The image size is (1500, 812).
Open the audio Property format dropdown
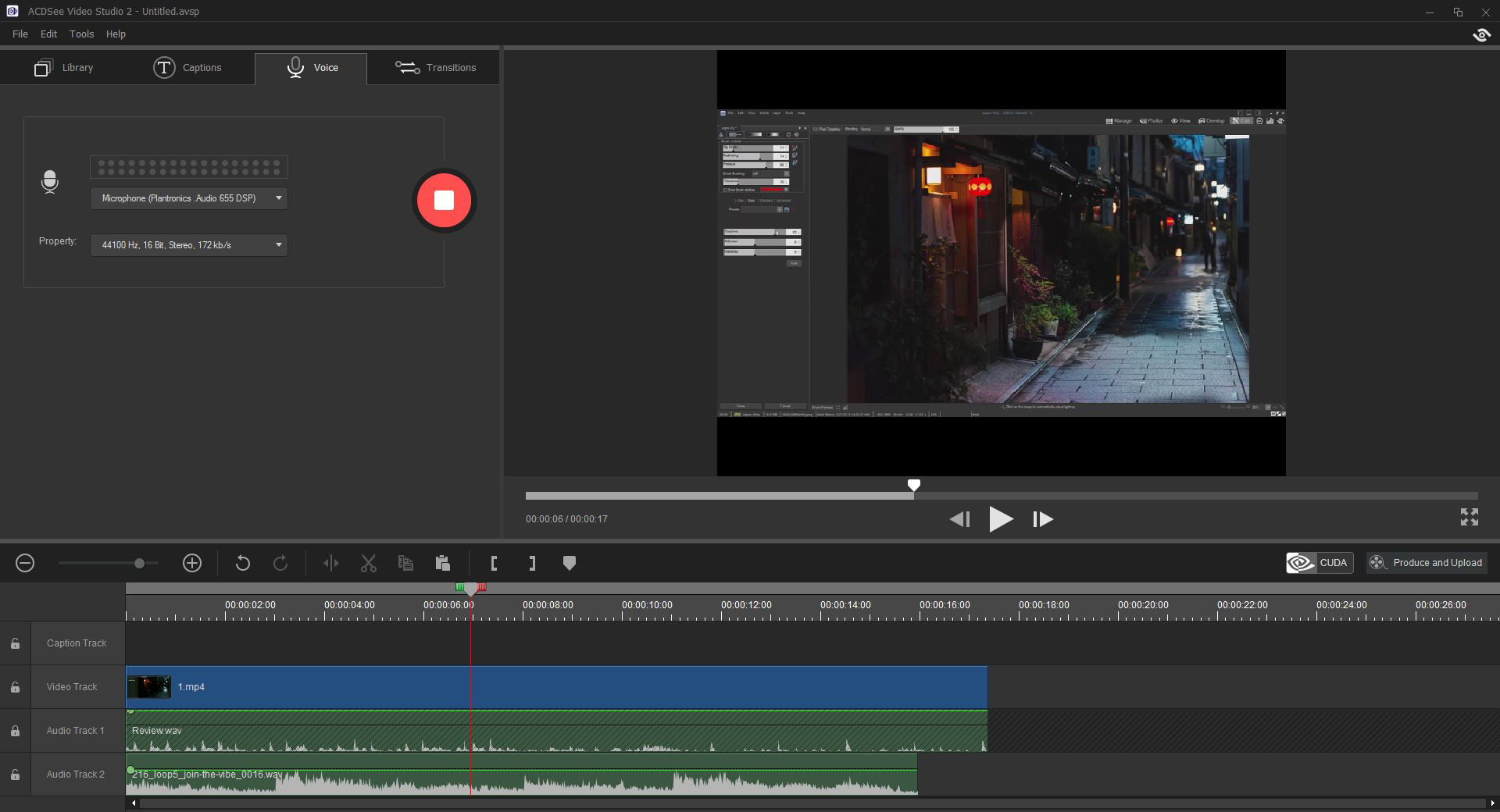[x=189, y=245]
